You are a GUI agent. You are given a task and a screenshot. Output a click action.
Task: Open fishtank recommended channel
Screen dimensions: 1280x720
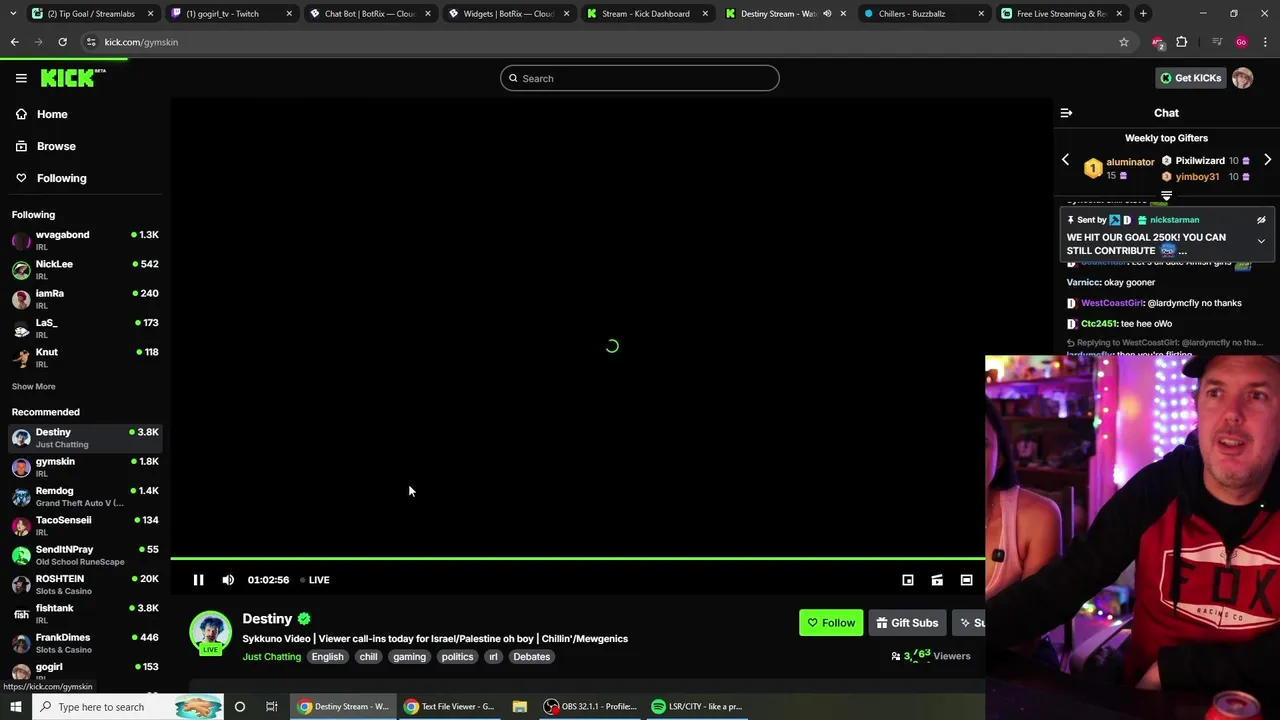click(x=85, y=613)
